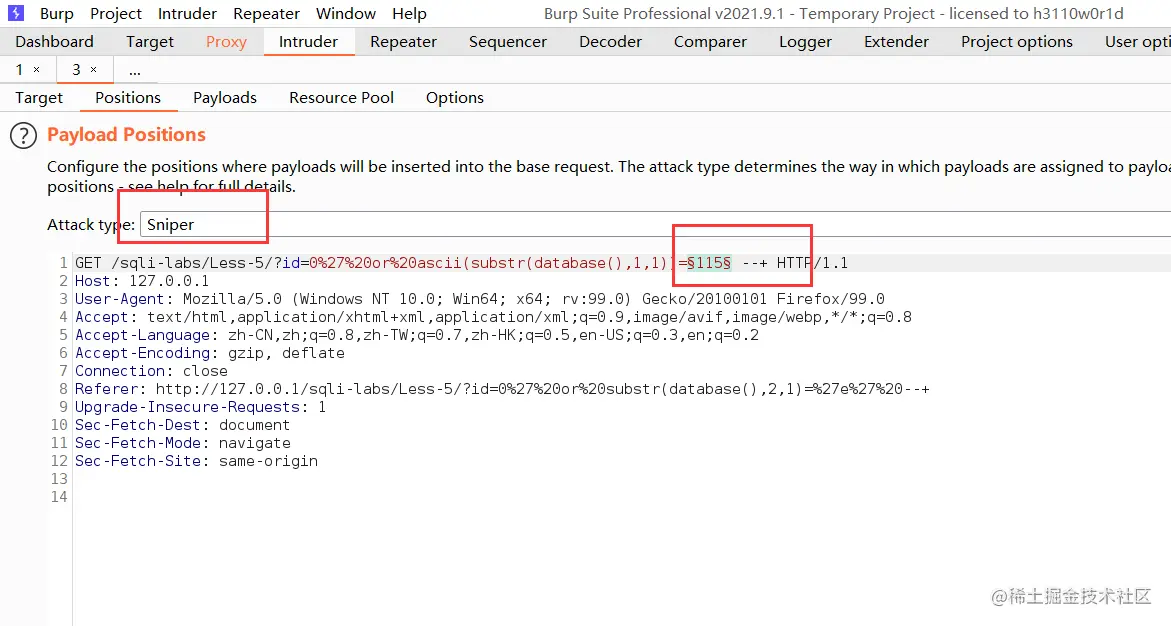Close Intruder attack tab 1
Screen dimensions: 1171x626
click(36, 69)
